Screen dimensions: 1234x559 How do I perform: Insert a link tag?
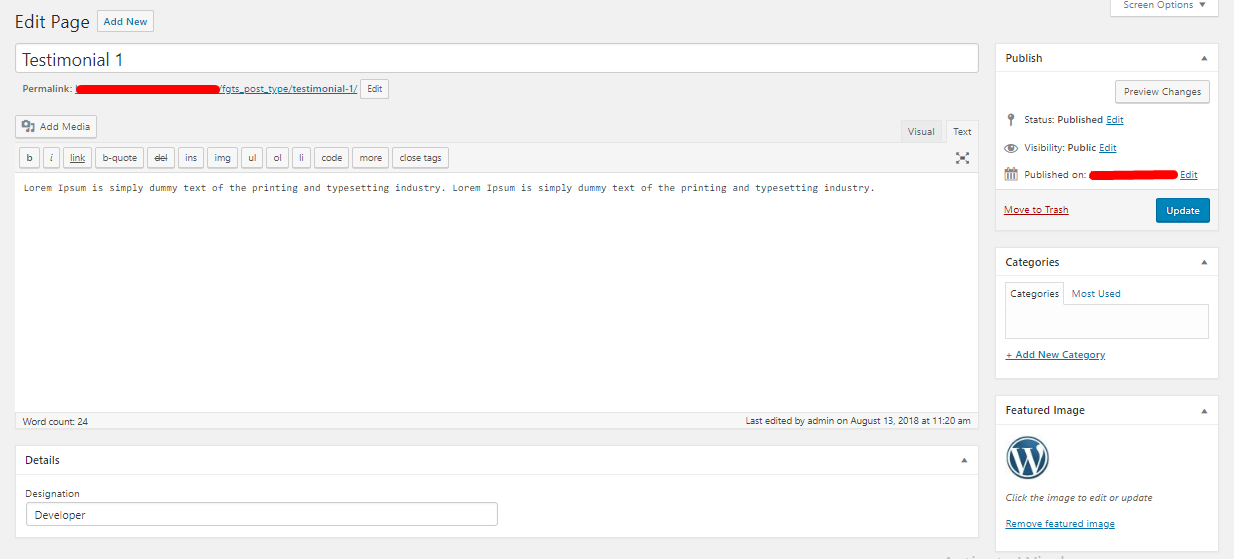(x=77, y=158)
